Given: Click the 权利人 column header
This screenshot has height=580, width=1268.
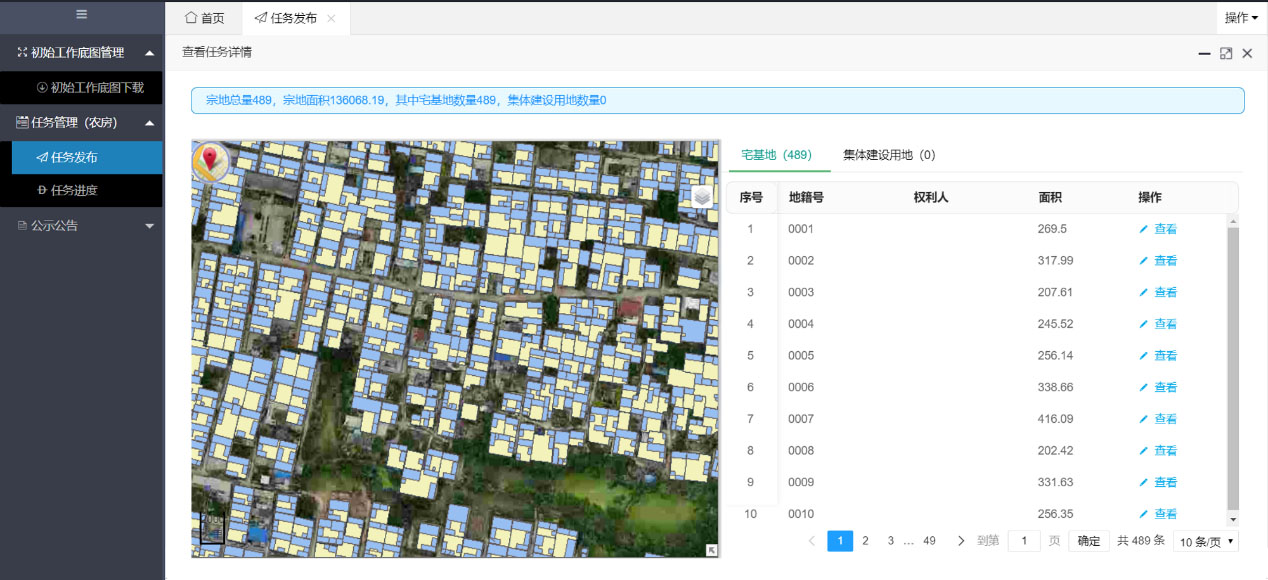Looking at the screenshot, I should (931, 198).
